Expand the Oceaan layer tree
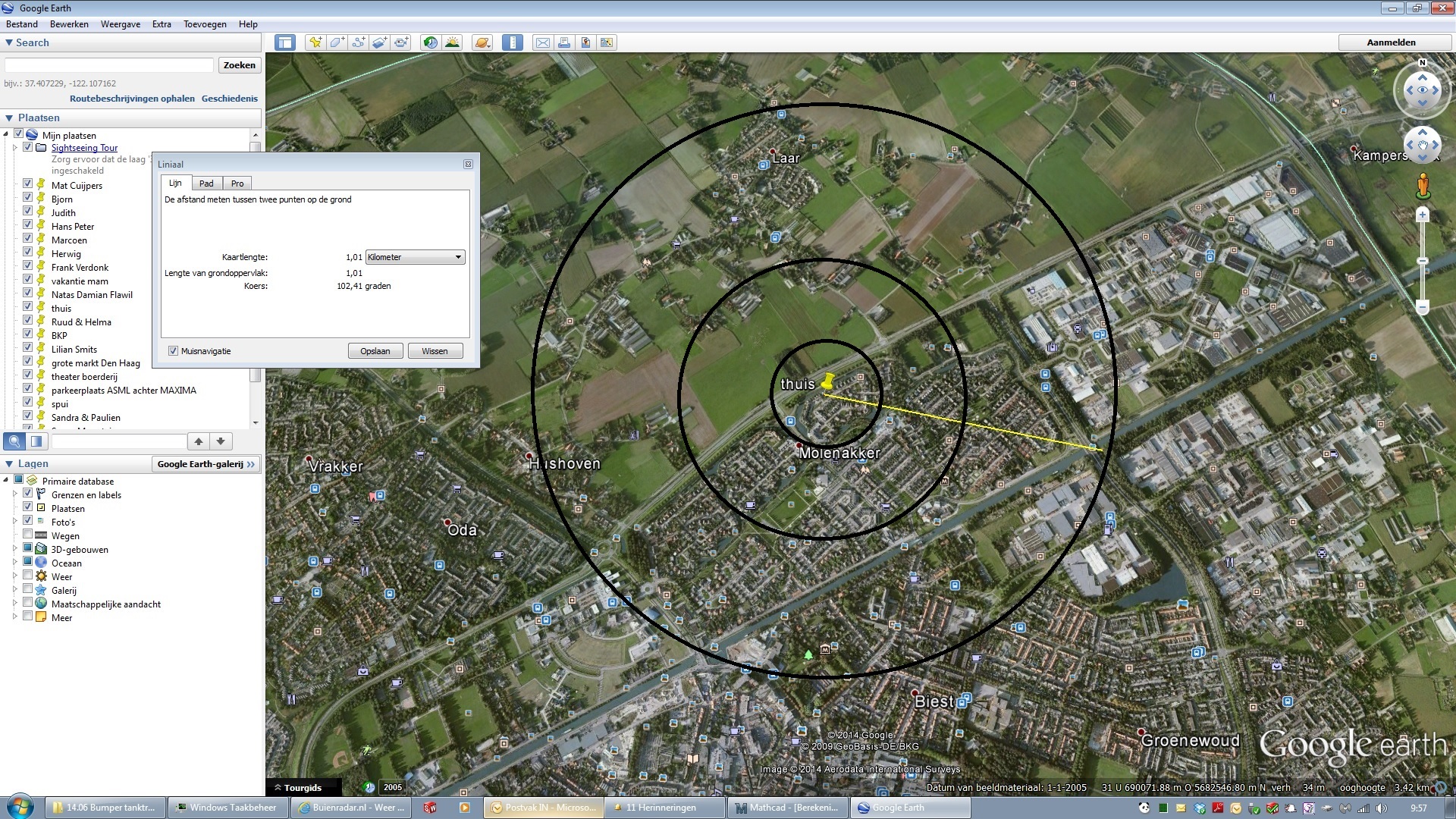Image resolution: width=1456 pixels, height=819 pixels. 14,563
